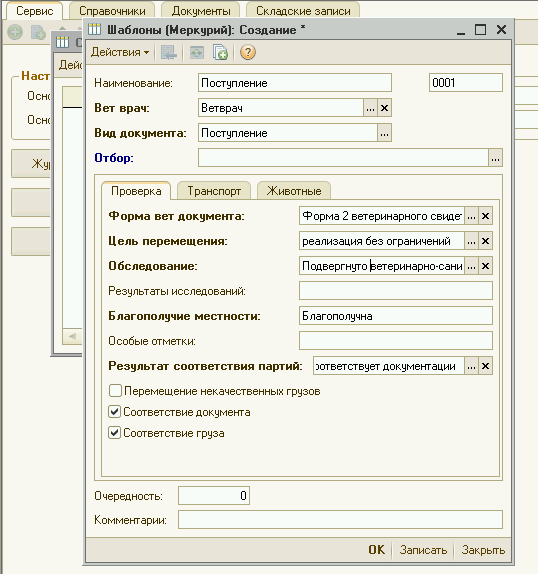Click the Закрыть button
The image size is (538, 574).
pos(483,550)
